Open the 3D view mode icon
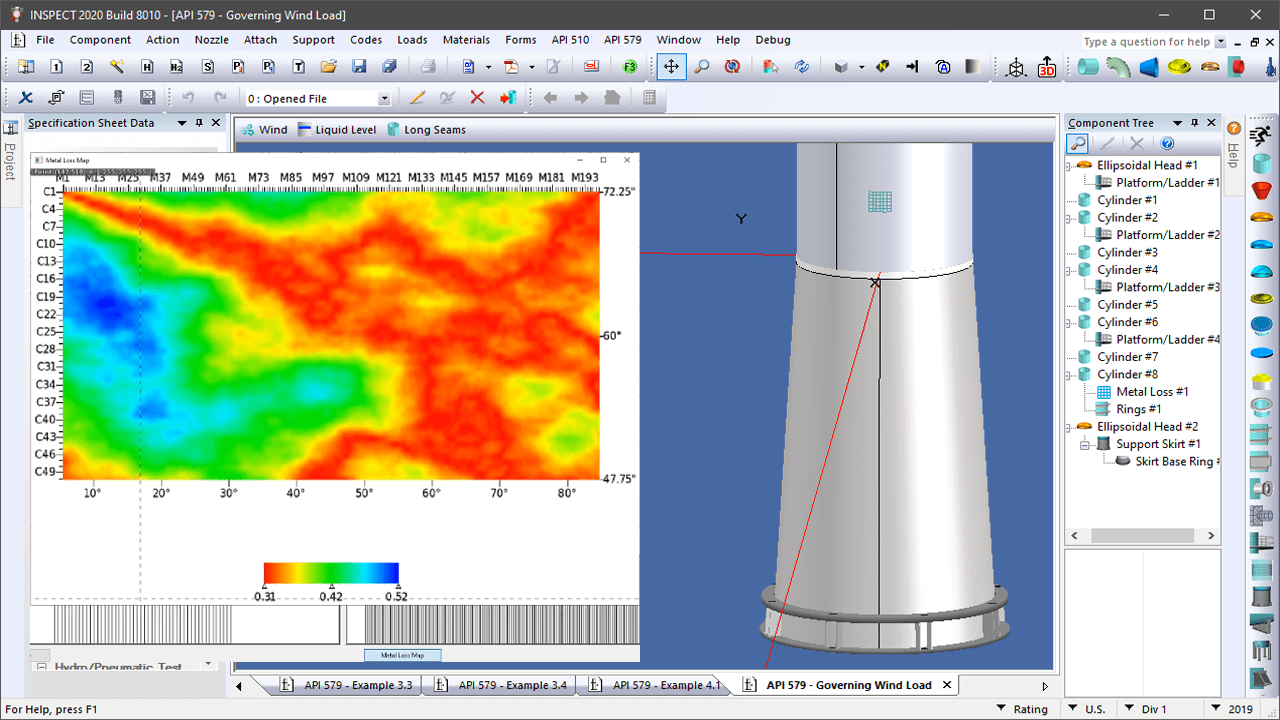Viewport: 1280px width, 720px height. (1047, 68)
